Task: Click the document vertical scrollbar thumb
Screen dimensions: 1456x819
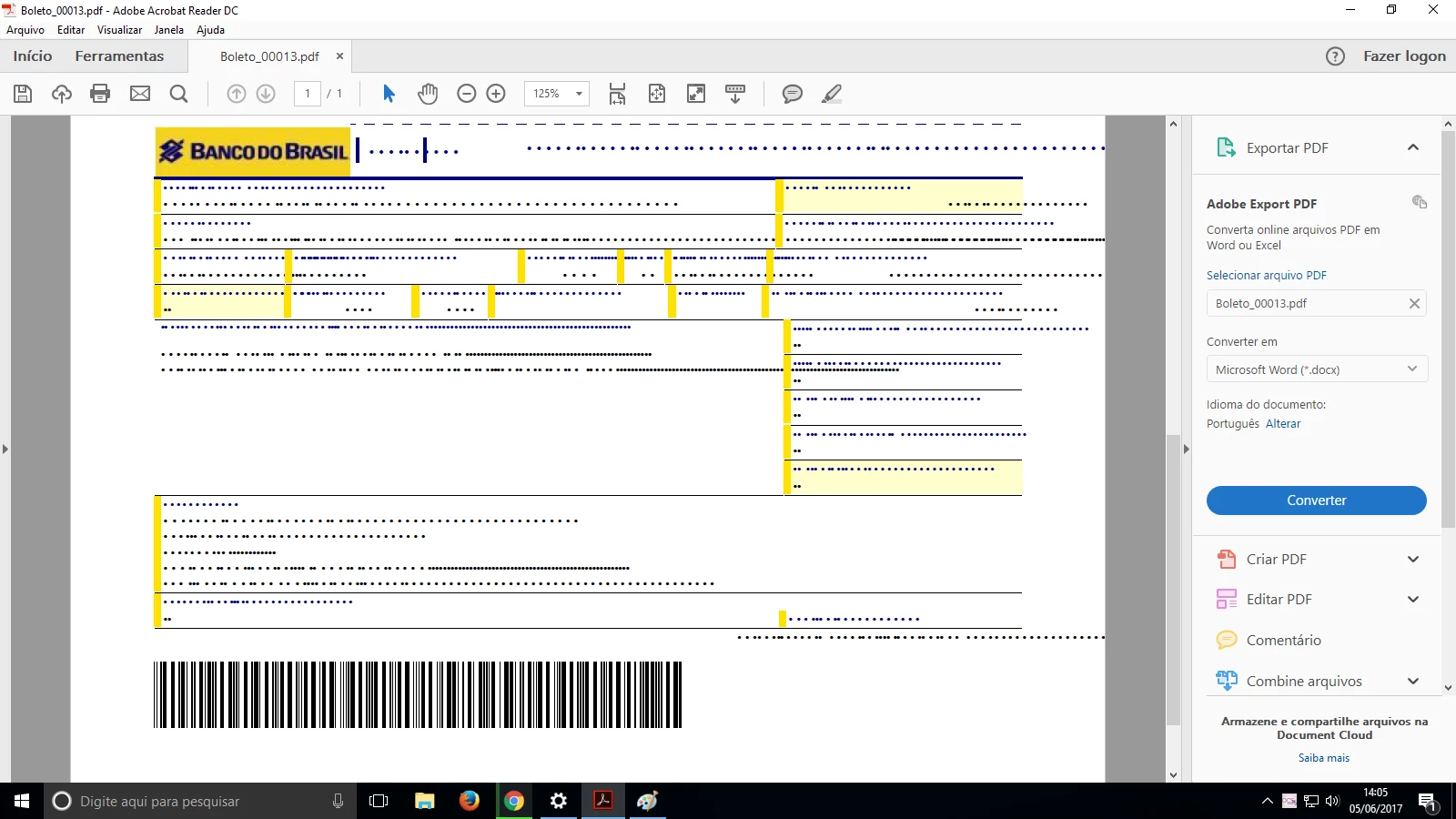Action: pos(1173,580)
